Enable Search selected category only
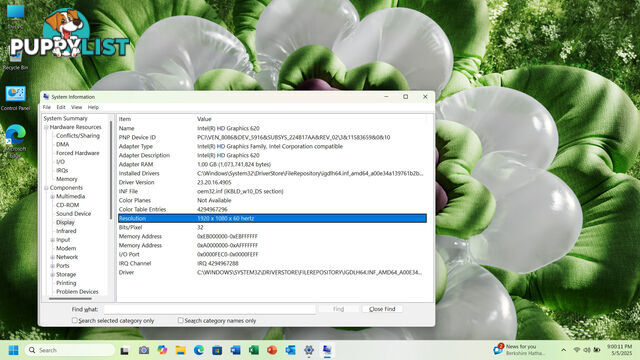The width and height of the screenshot is (640, 360). 74,321
